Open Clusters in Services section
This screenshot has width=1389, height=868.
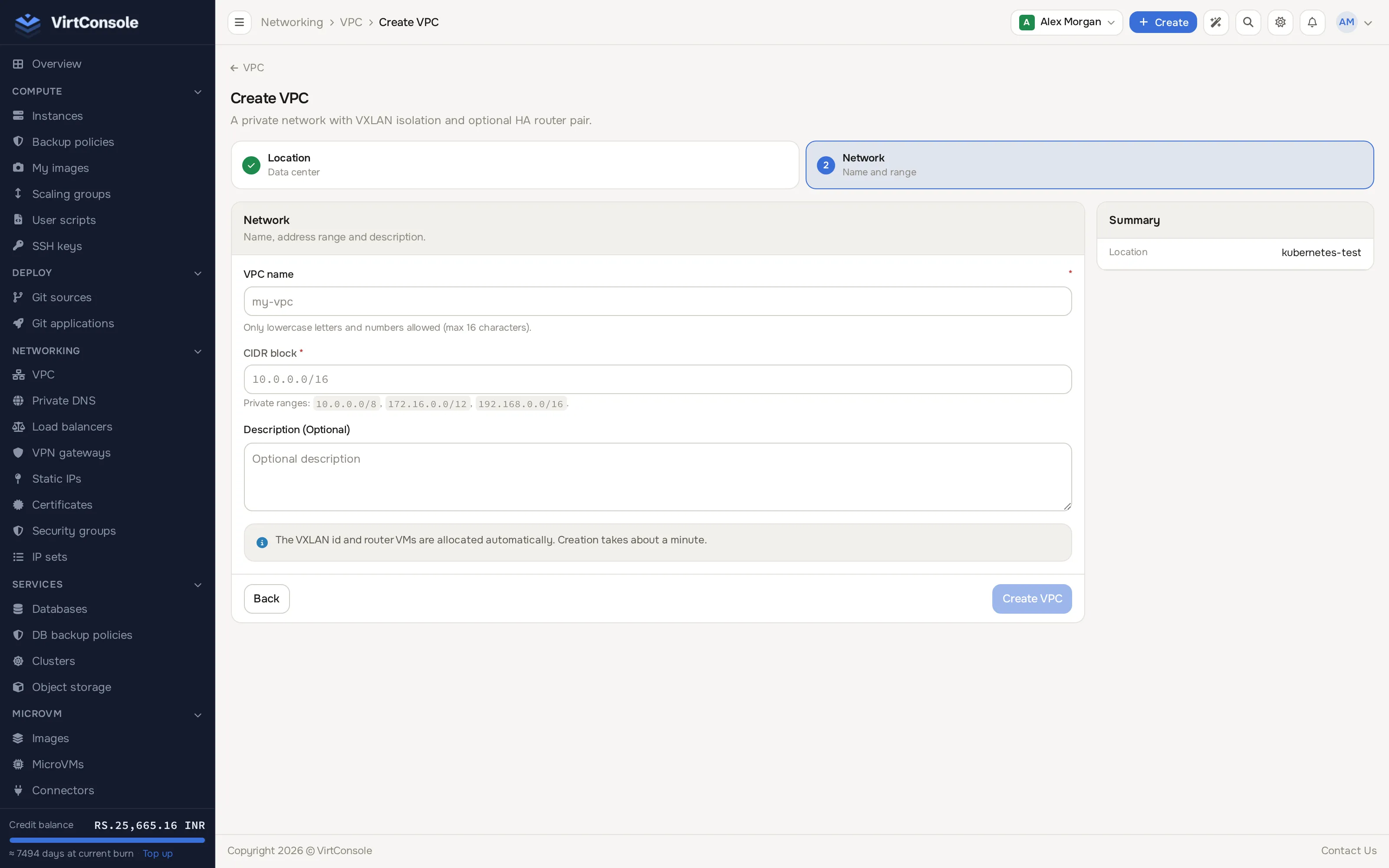pos(107,661)
